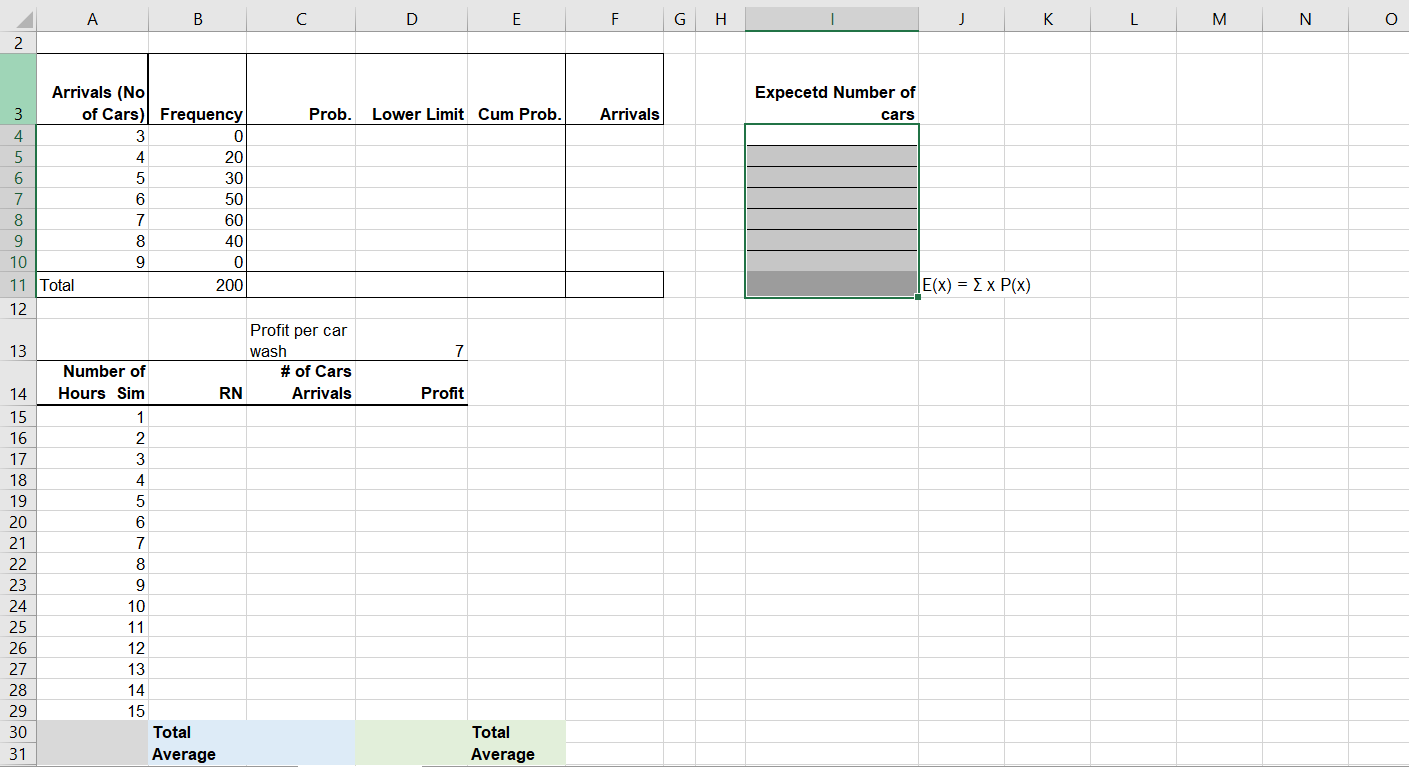Select column B header
1409x767 pixels.
pyautogui.click(x=197, y=18)
